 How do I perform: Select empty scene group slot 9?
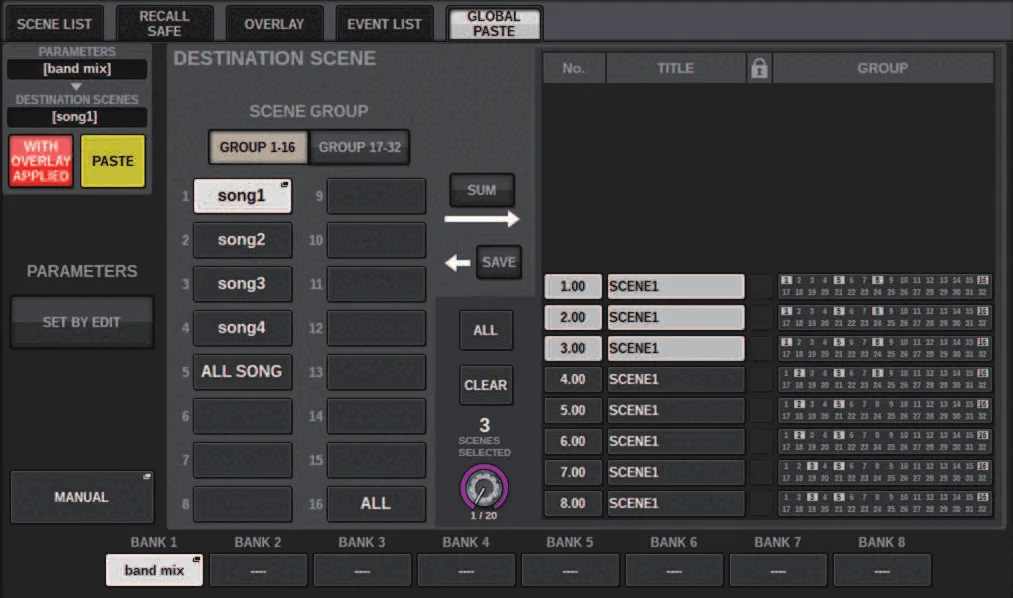click(376, 196)
